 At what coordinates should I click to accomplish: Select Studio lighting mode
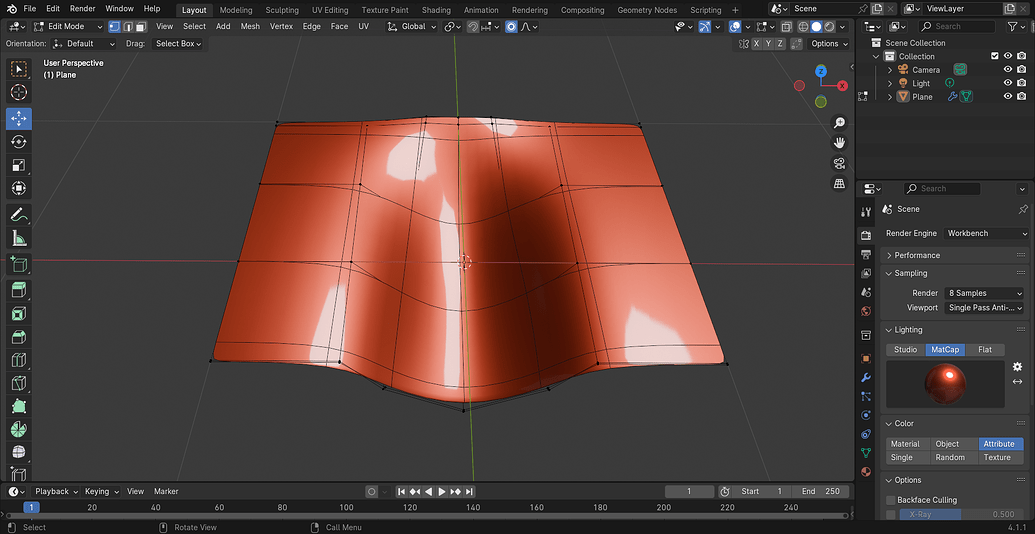coord(906,349)
